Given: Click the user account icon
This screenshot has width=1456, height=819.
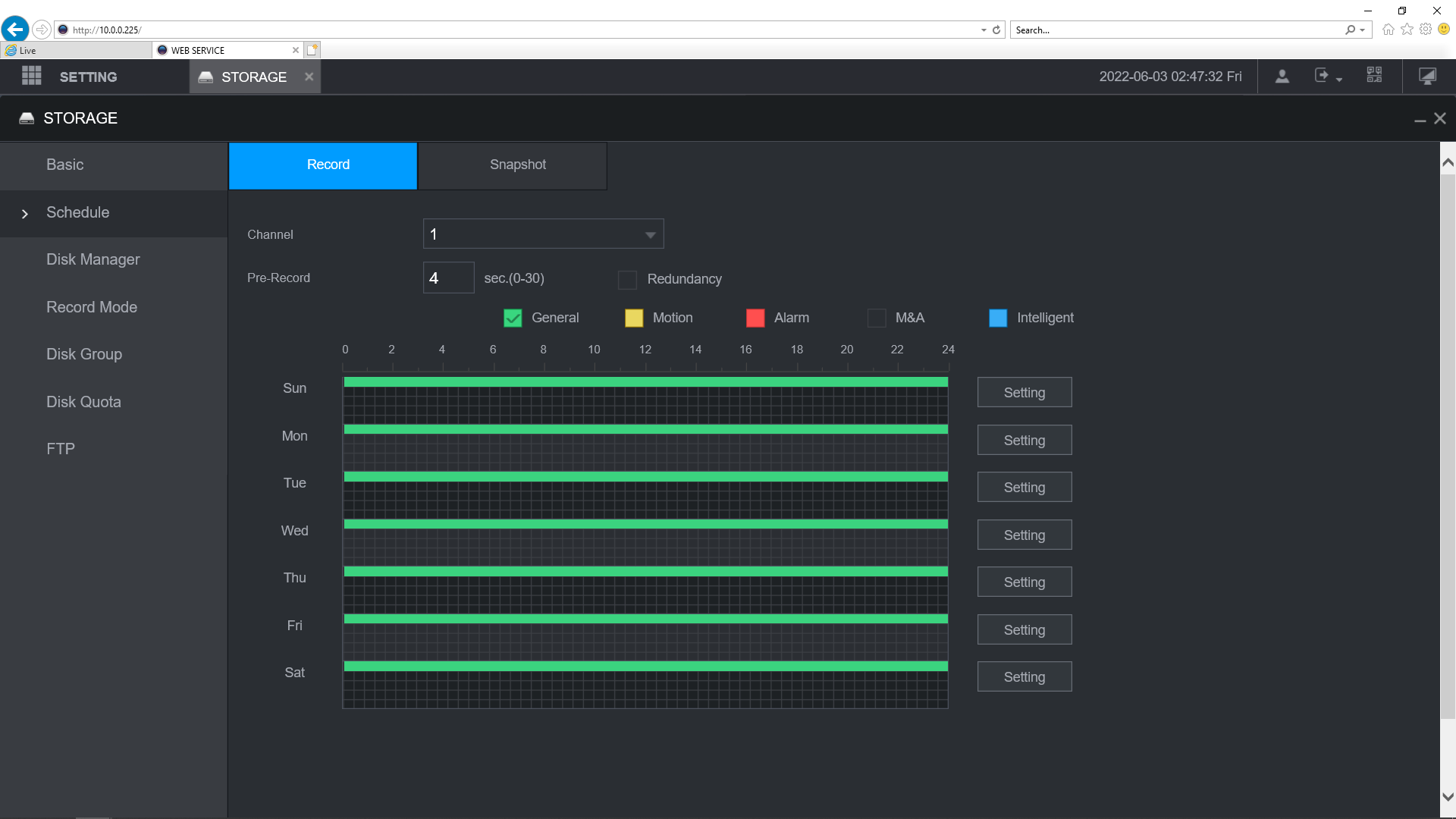Looking at the screenshot, I should point(1282,77).
